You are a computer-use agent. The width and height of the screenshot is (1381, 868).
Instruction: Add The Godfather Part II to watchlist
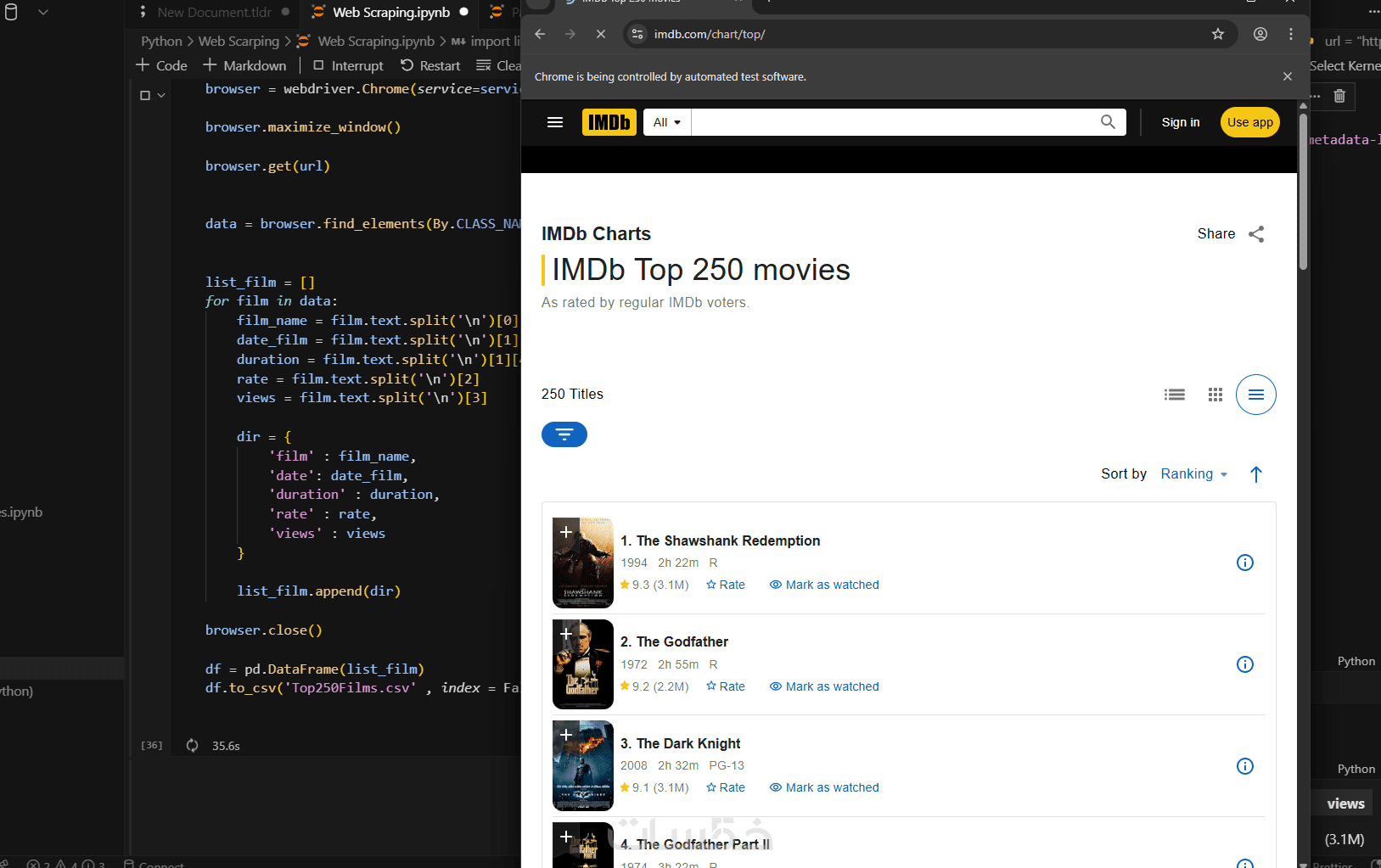[x=565, y=837]
